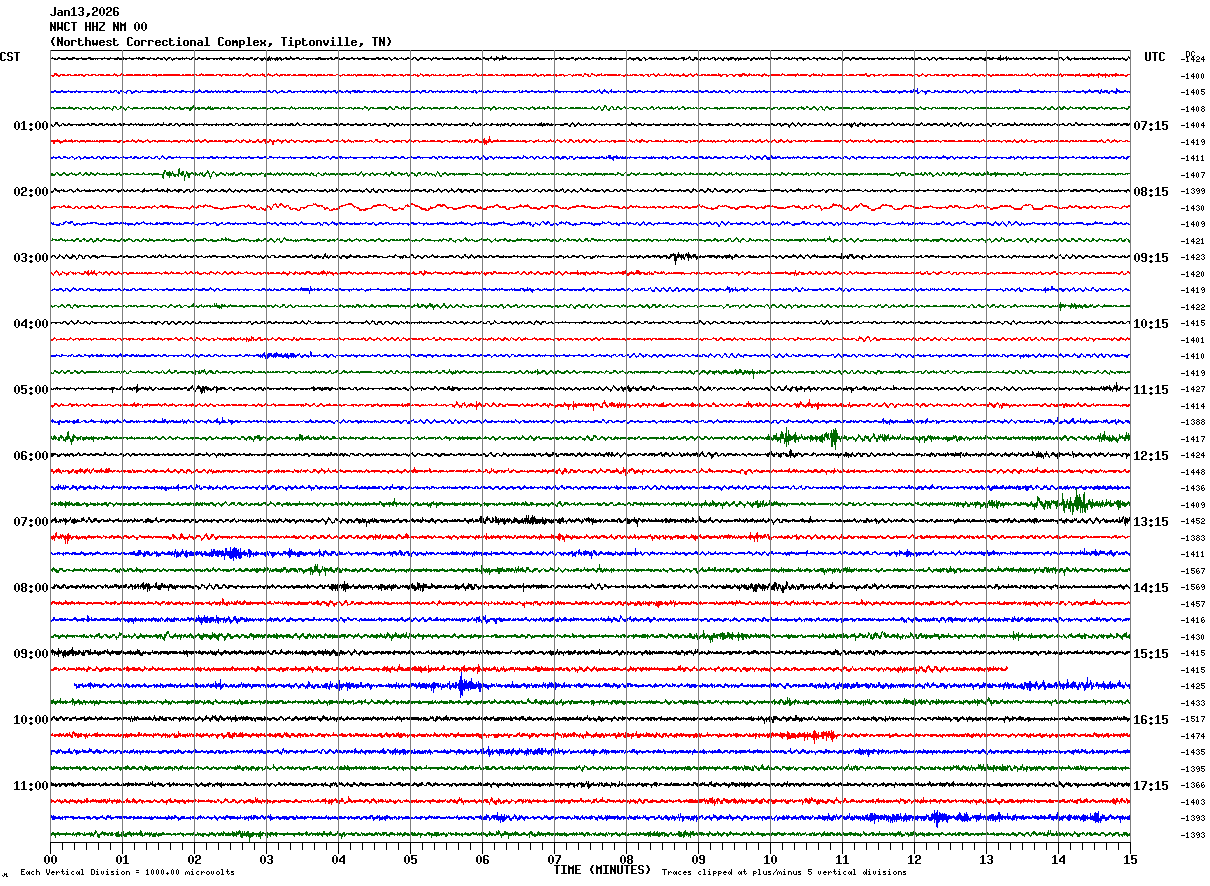Click the traces clipped footnote text
1210x886 pixels.
tap(784, 872)
